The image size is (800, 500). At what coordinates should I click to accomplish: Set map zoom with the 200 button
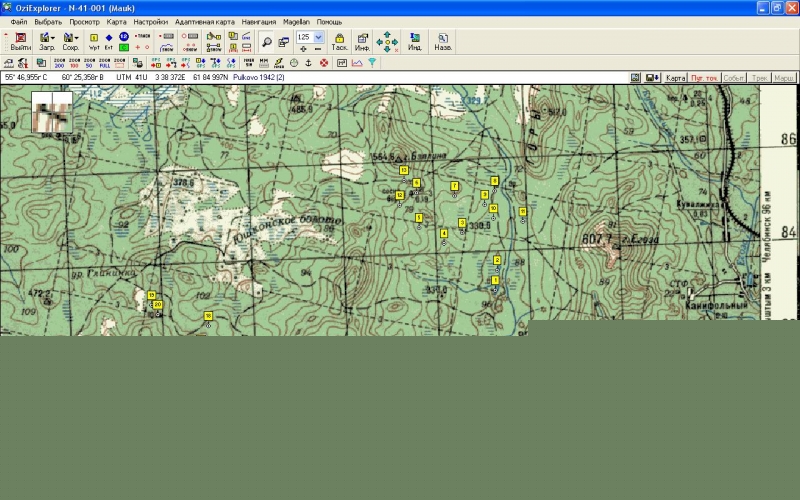(57, 63)
